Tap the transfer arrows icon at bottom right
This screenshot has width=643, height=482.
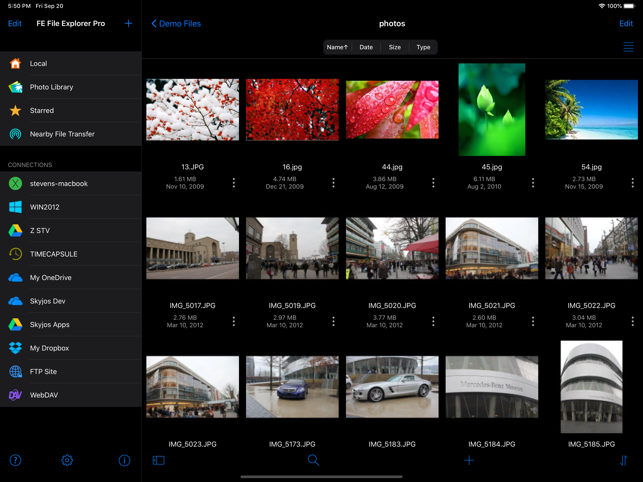[x=624, y=460]
